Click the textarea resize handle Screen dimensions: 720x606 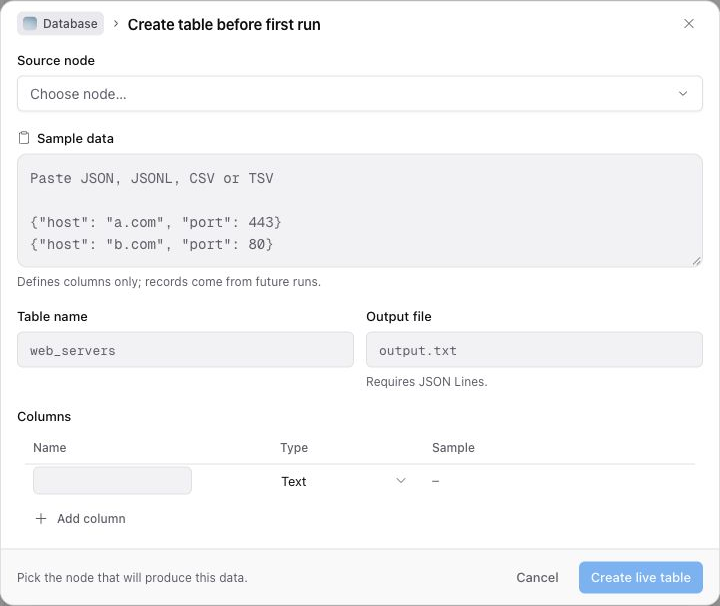tap(697, 261)
